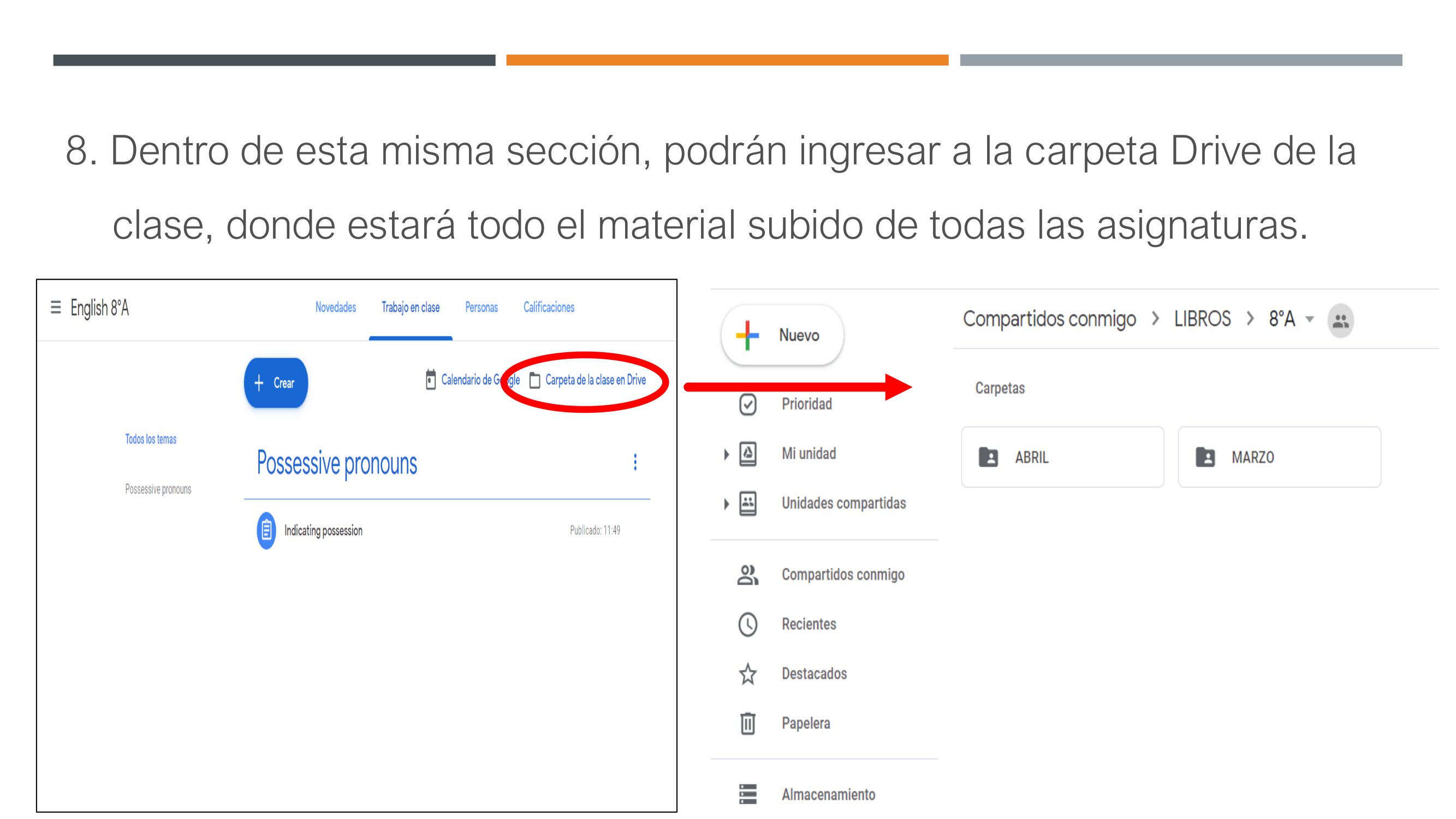Image resolution: width=1456 pixels, height=819 pixels.
Task: Click the Almacenamiento storage icon
Action: [x=747, y=794]
